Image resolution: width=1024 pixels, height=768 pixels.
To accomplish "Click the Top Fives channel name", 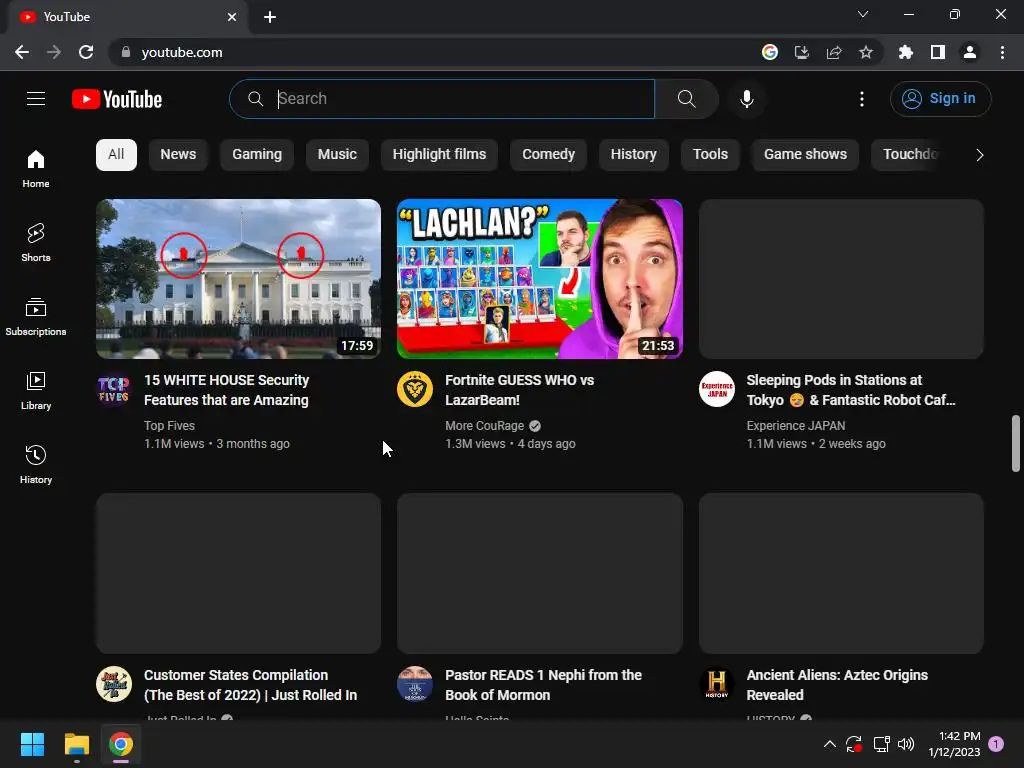I will (x=169, y=425).
